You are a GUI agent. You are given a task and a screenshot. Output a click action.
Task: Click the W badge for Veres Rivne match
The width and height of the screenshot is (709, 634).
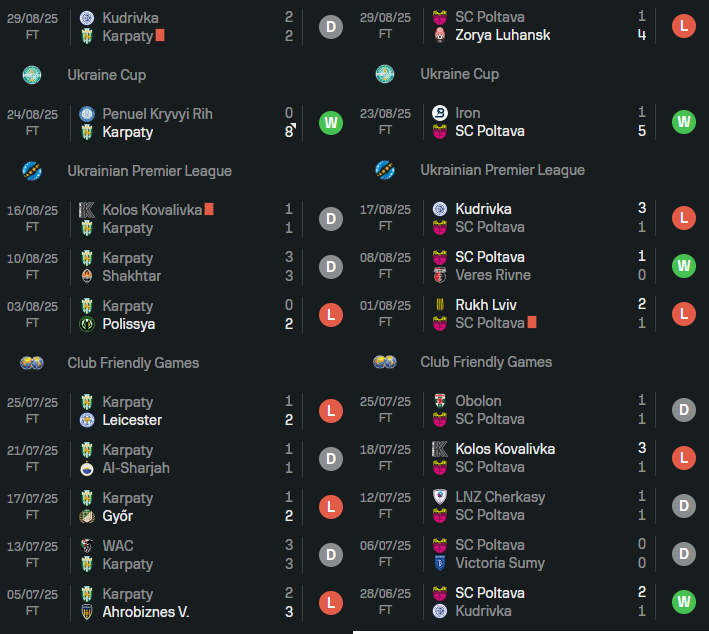coord(684,266)
